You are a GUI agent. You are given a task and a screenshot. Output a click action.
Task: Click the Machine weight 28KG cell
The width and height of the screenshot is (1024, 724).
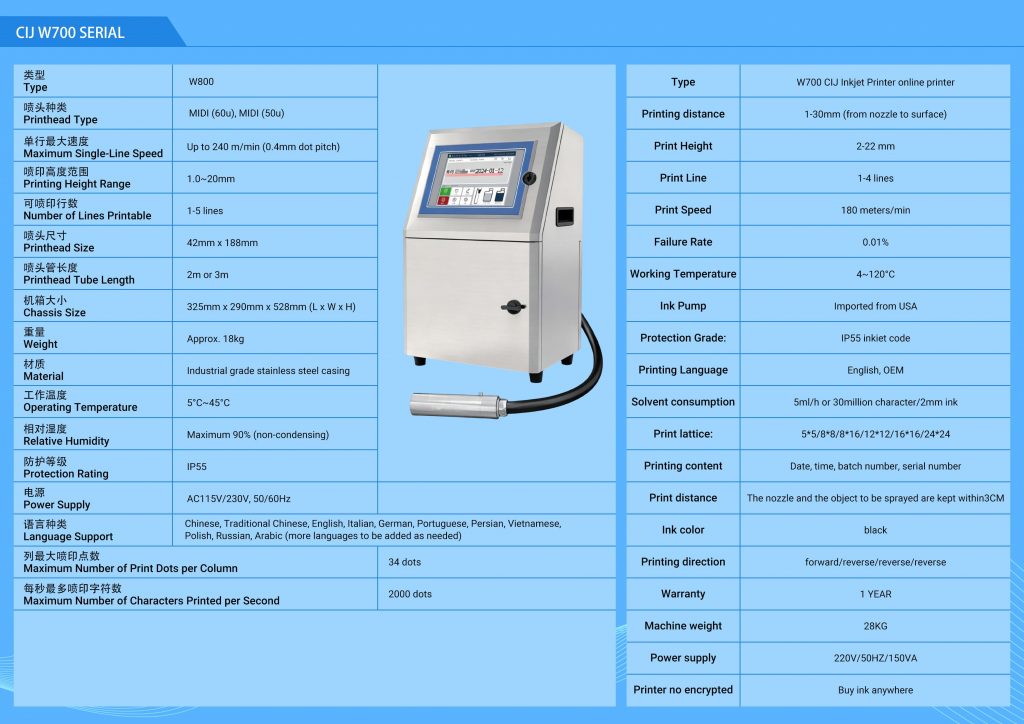coord(875,626)
